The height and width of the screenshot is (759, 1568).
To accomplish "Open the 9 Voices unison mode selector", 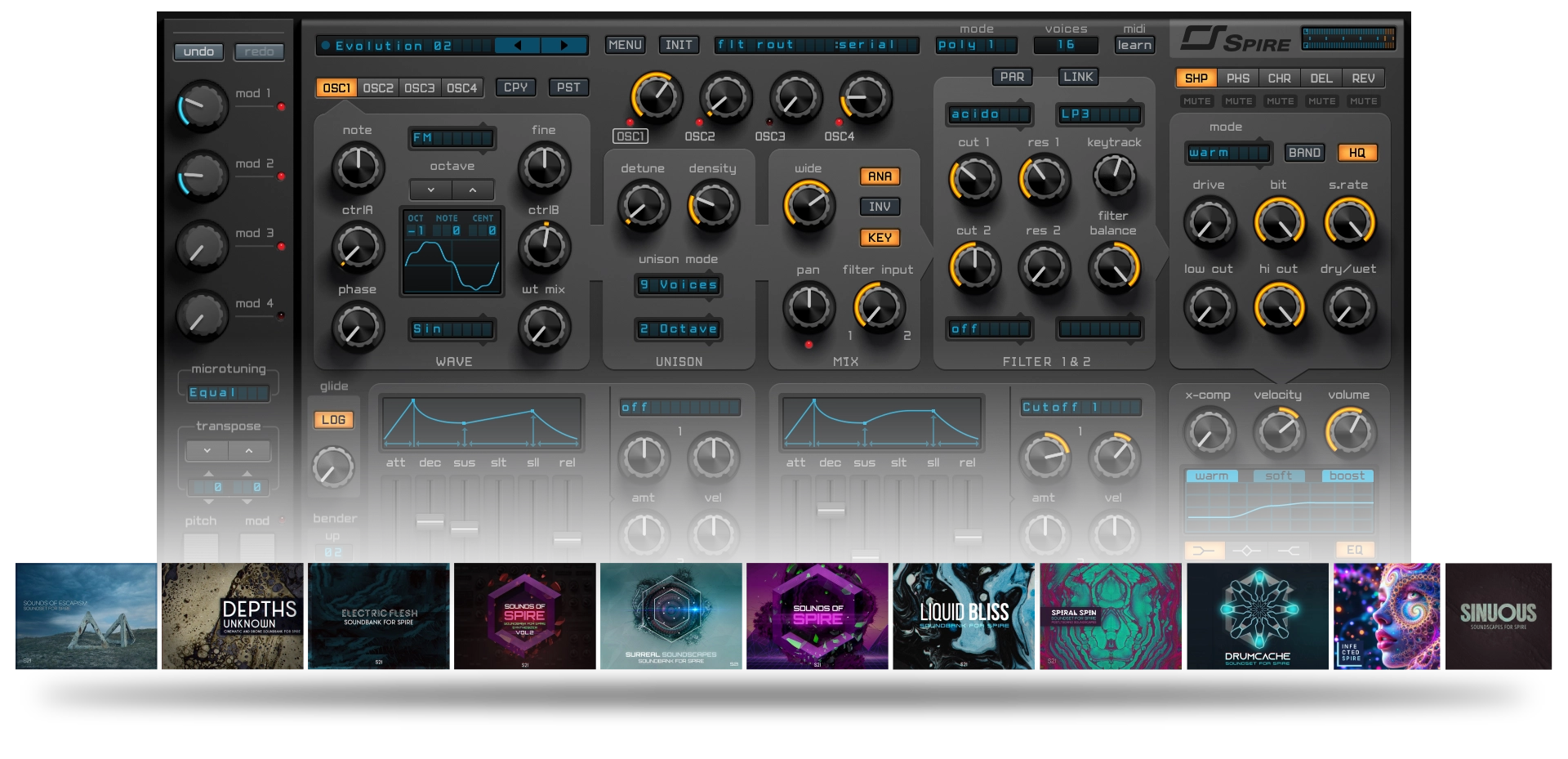I will point(679,285).
